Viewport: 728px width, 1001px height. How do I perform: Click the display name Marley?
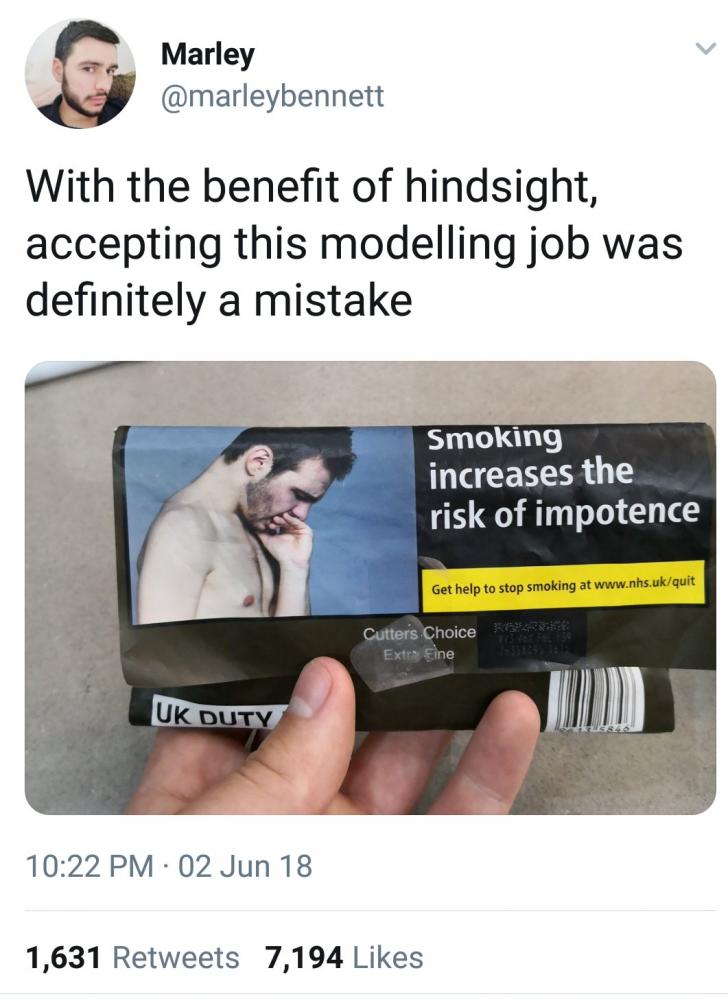pos(208,55)
